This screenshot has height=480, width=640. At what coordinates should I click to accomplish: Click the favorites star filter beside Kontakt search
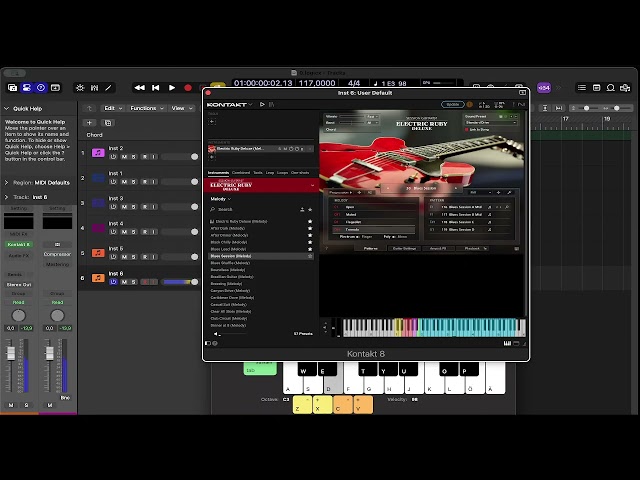point(310,209)
